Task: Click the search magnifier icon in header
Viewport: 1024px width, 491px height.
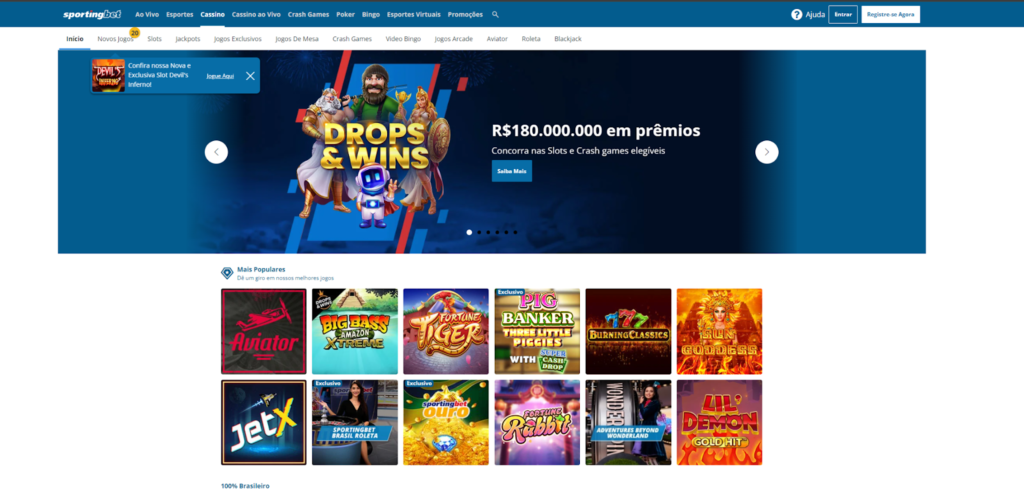Action: coord(495,14)
